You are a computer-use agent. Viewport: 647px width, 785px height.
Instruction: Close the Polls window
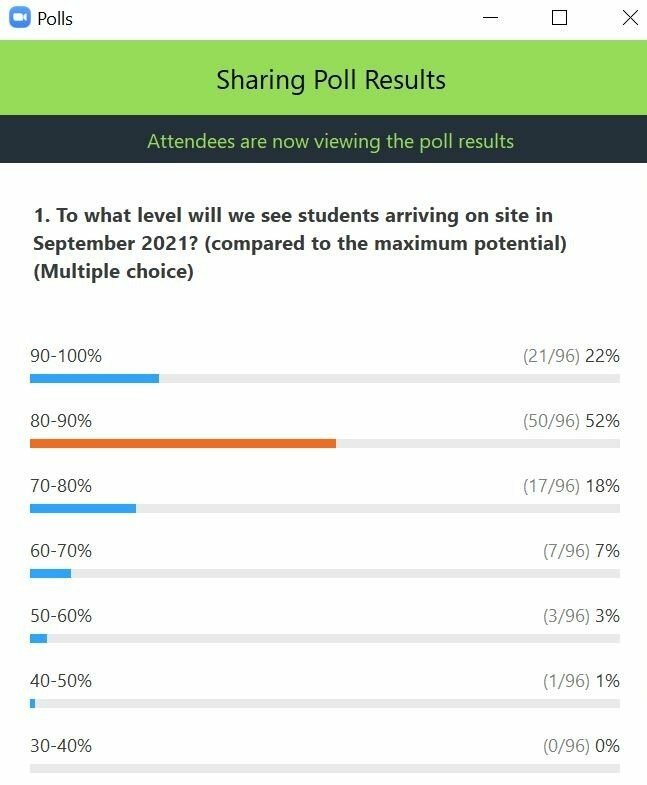coord(629,18)
